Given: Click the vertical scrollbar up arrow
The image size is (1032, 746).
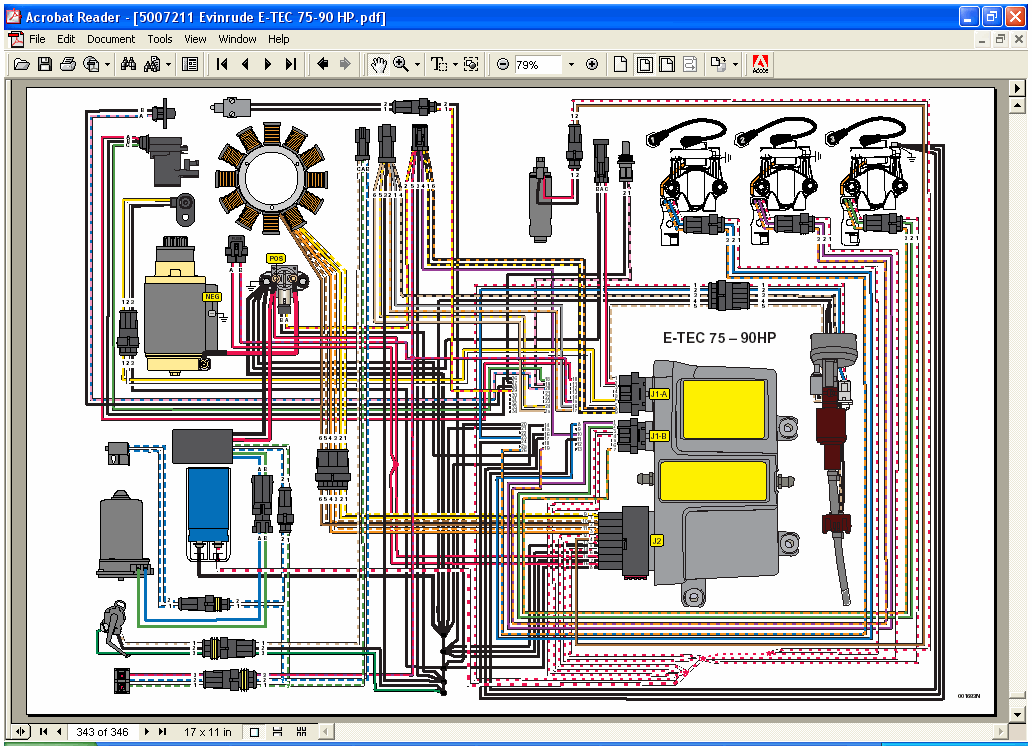Looking at the screenshot, I should tap(1018, 106).
